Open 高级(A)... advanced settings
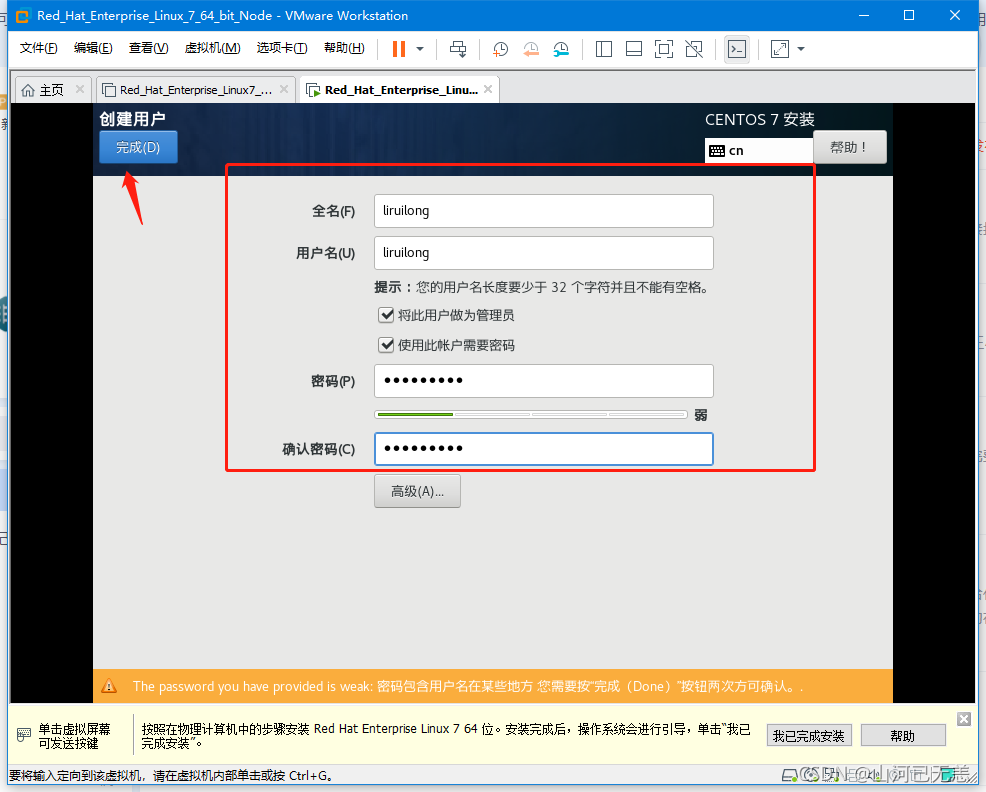986x792 pixels. [x=418, y=491]
